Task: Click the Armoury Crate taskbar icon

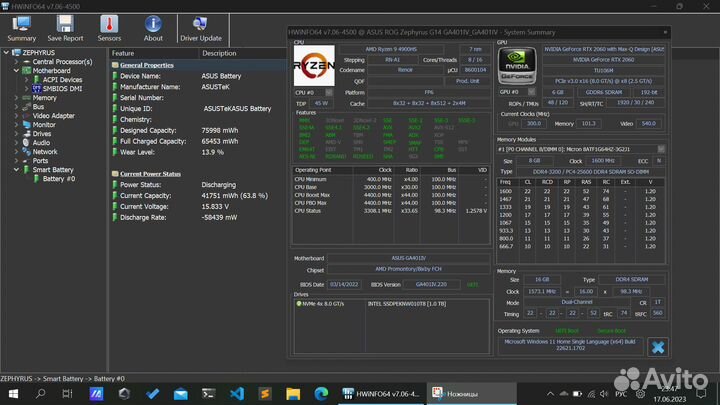Action: (x=124, y=394)
